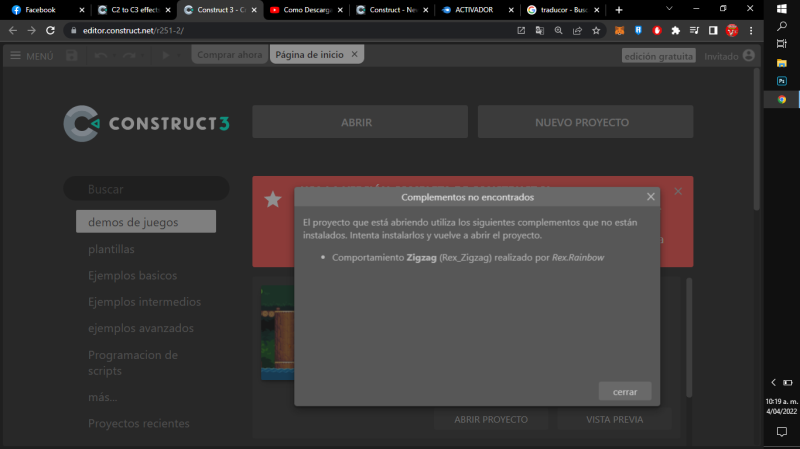The width and height of the screenshot is (800, 449).
Task: Open the Chrome three-dot menu
Action: tap(751, 31)
